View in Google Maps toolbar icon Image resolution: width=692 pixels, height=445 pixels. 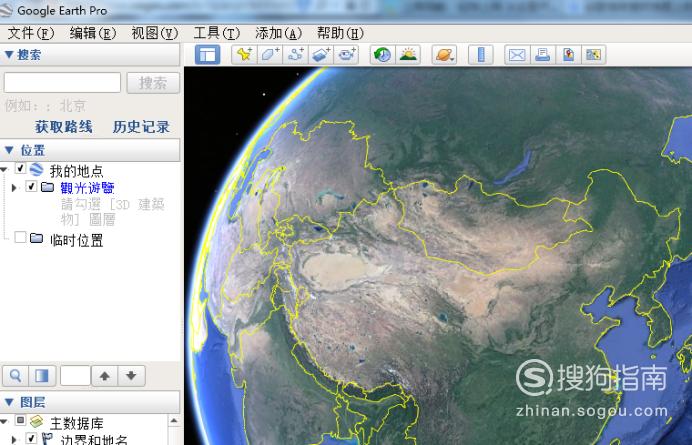click(x=594, y=55)
